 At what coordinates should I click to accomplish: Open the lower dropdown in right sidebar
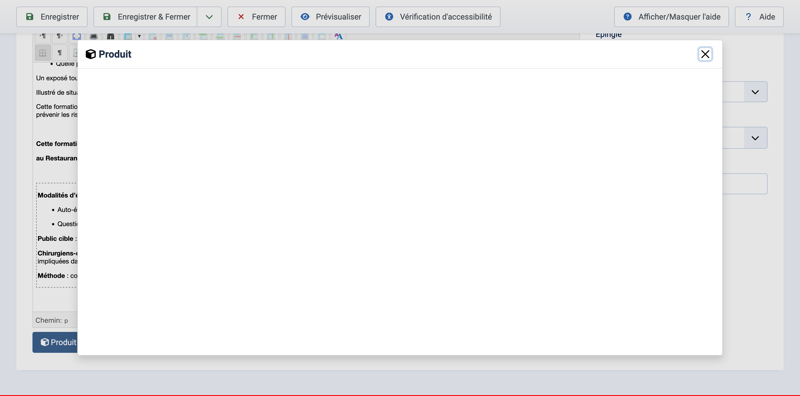pos(755,138)
